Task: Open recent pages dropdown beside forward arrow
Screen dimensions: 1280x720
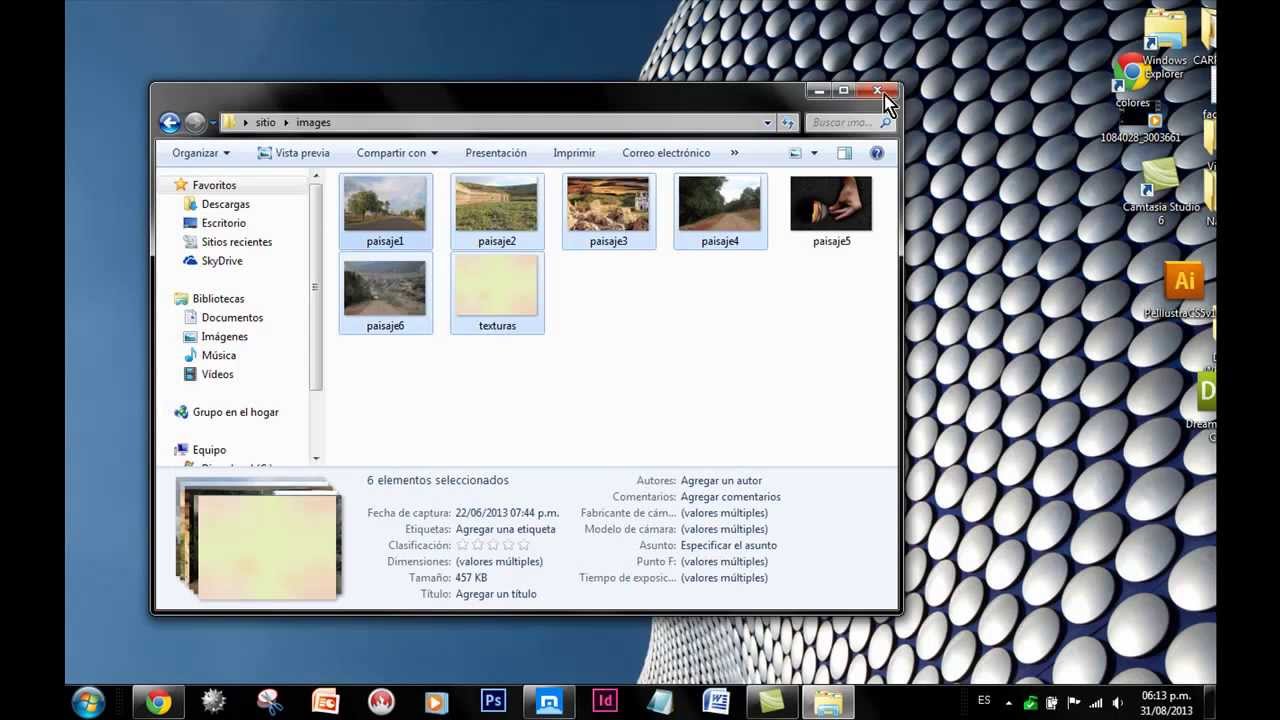Action: [x=213, y=123]
